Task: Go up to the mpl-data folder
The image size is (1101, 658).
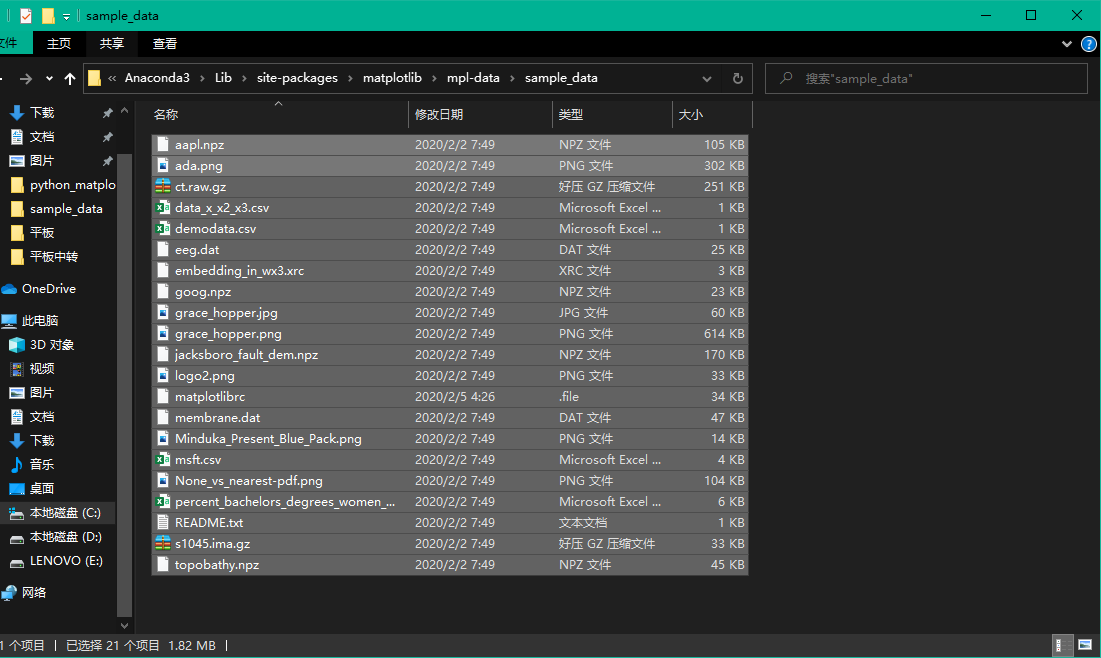Action: tap(70, 78)
